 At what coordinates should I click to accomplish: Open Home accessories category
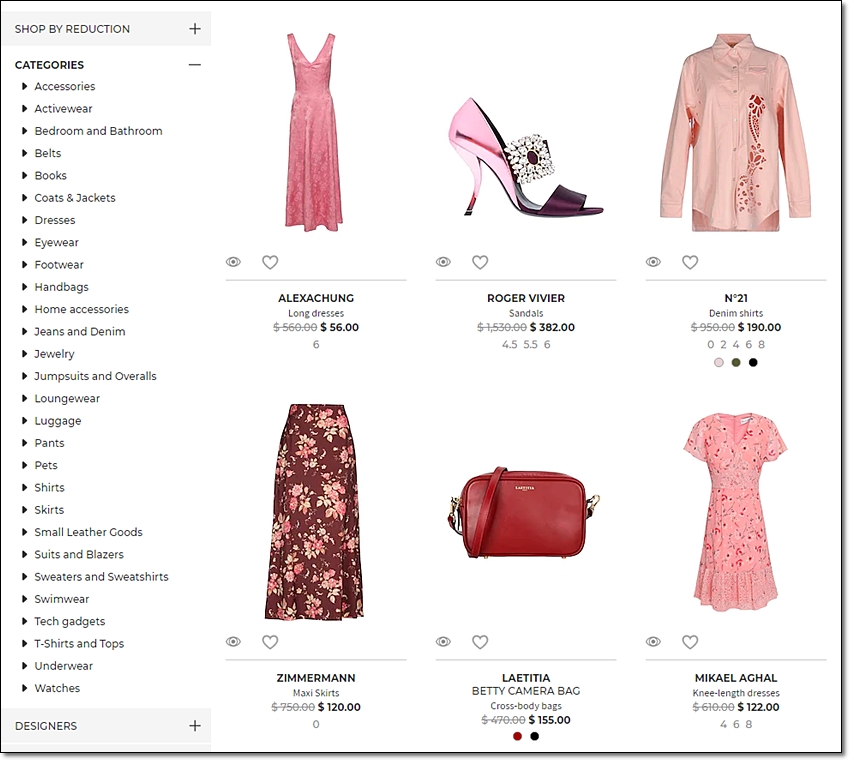click(x=81, y=309)
